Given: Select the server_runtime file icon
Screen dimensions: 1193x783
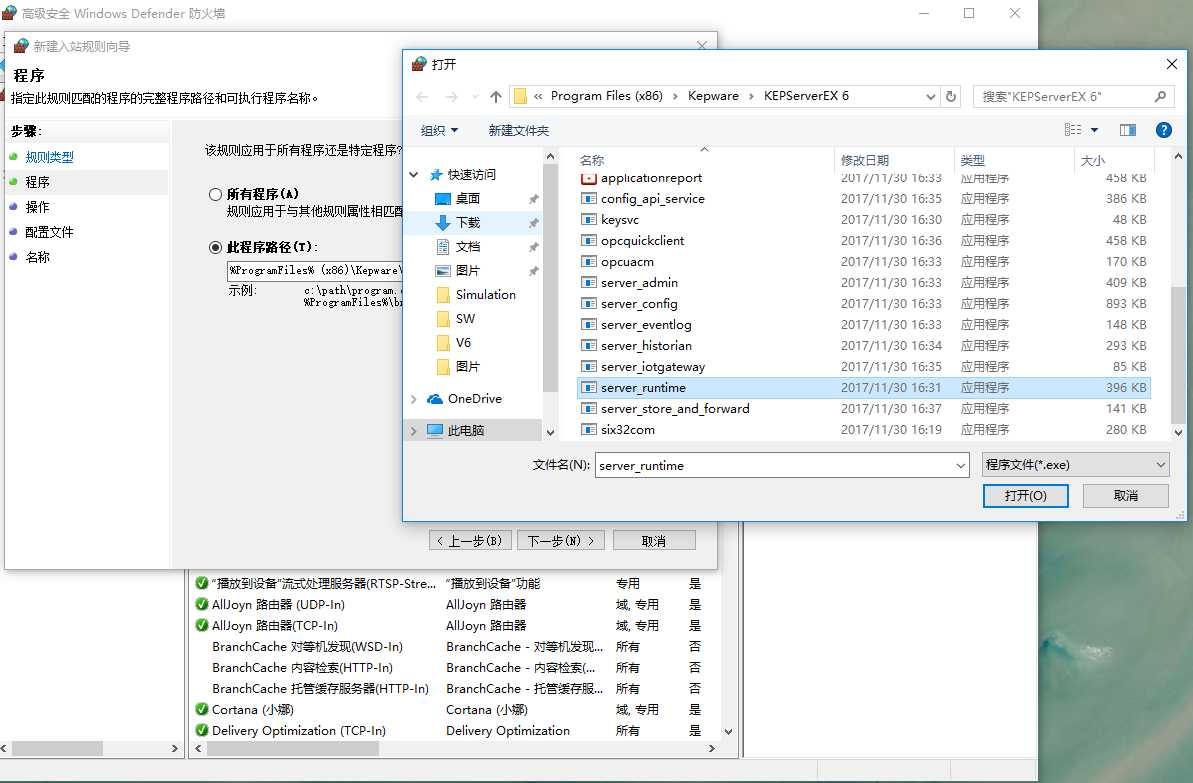Looking at the screenshot, I should (x=588, y=387).
